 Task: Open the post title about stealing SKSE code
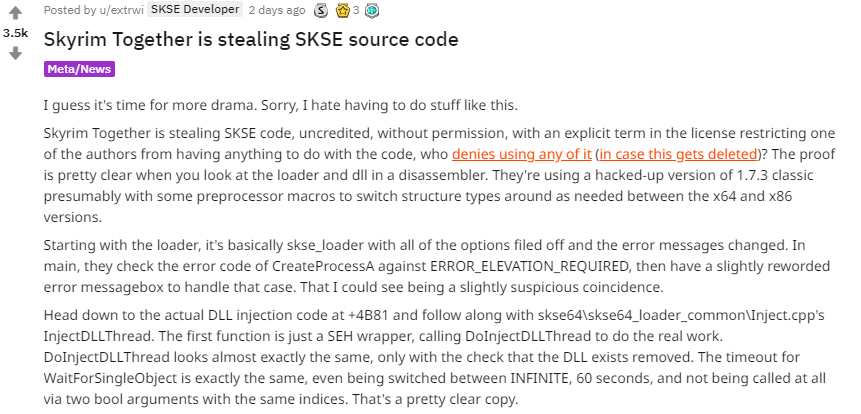pos(251,40)
